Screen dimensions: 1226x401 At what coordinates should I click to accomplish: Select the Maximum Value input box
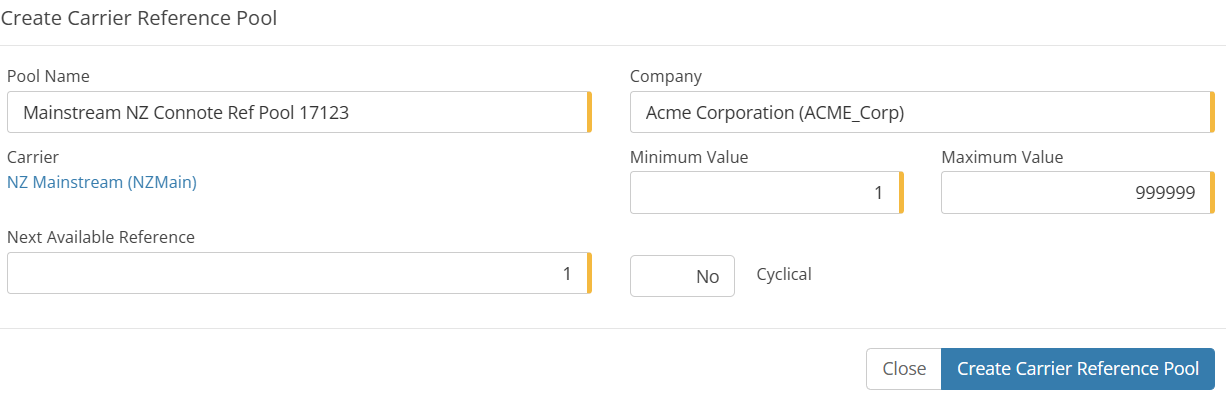[1076, 193]
